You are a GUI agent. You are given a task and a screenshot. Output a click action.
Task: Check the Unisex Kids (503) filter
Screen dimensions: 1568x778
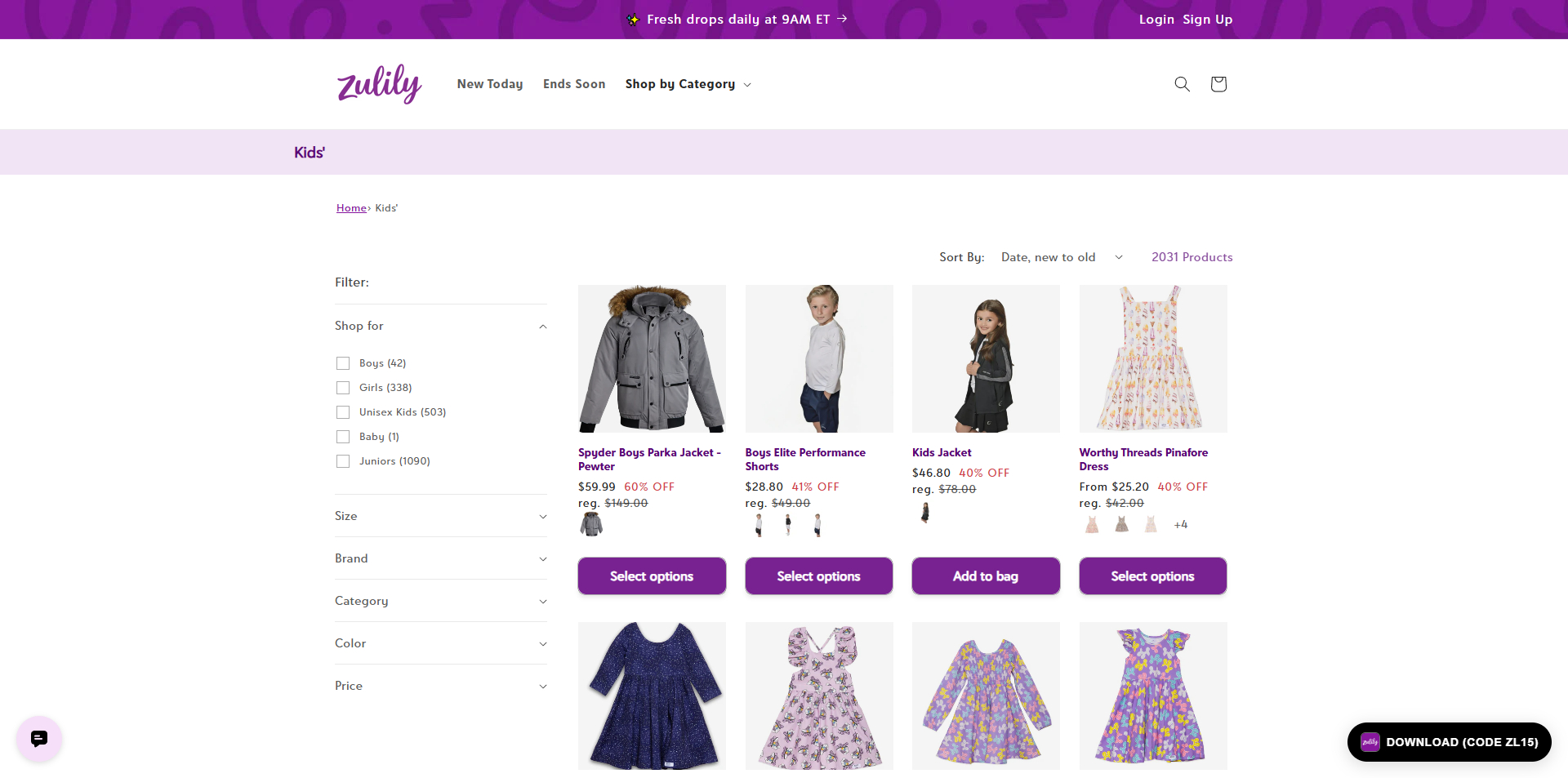click(x=343, y=412)
